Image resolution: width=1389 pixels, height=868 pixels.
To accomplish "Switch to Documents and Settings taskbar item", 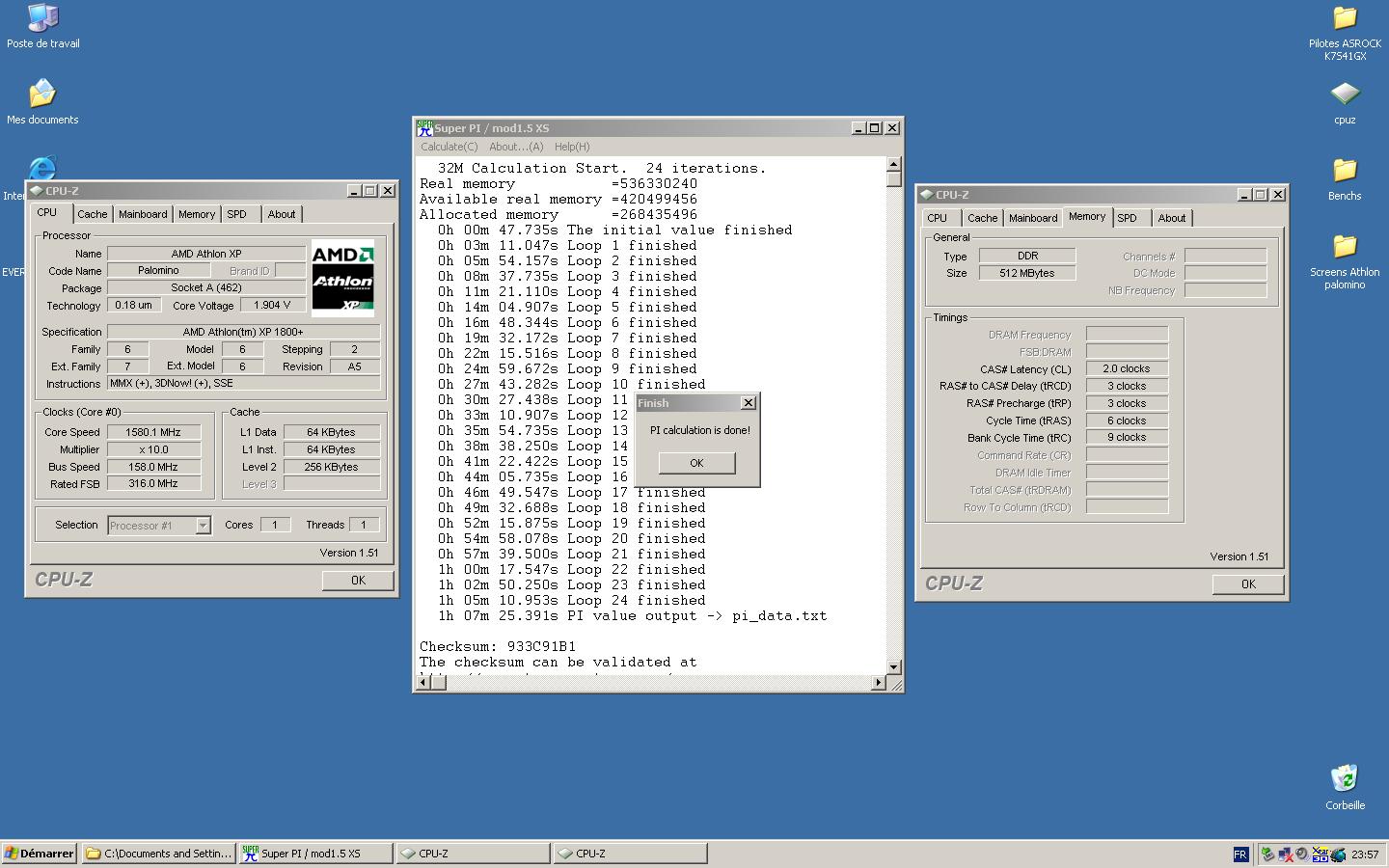I will (x=159, y=854).
